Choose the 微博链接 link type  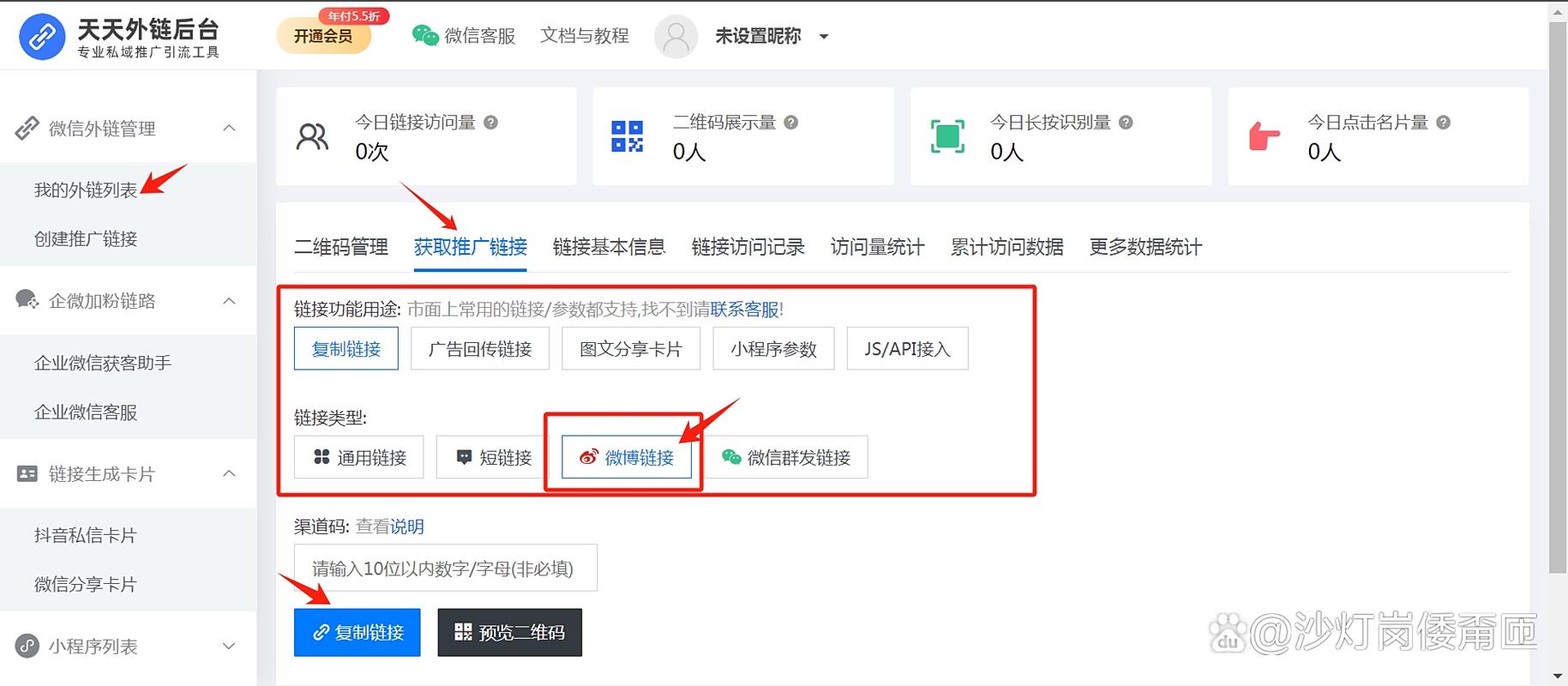pyautogui.click(x=627, y=457)
